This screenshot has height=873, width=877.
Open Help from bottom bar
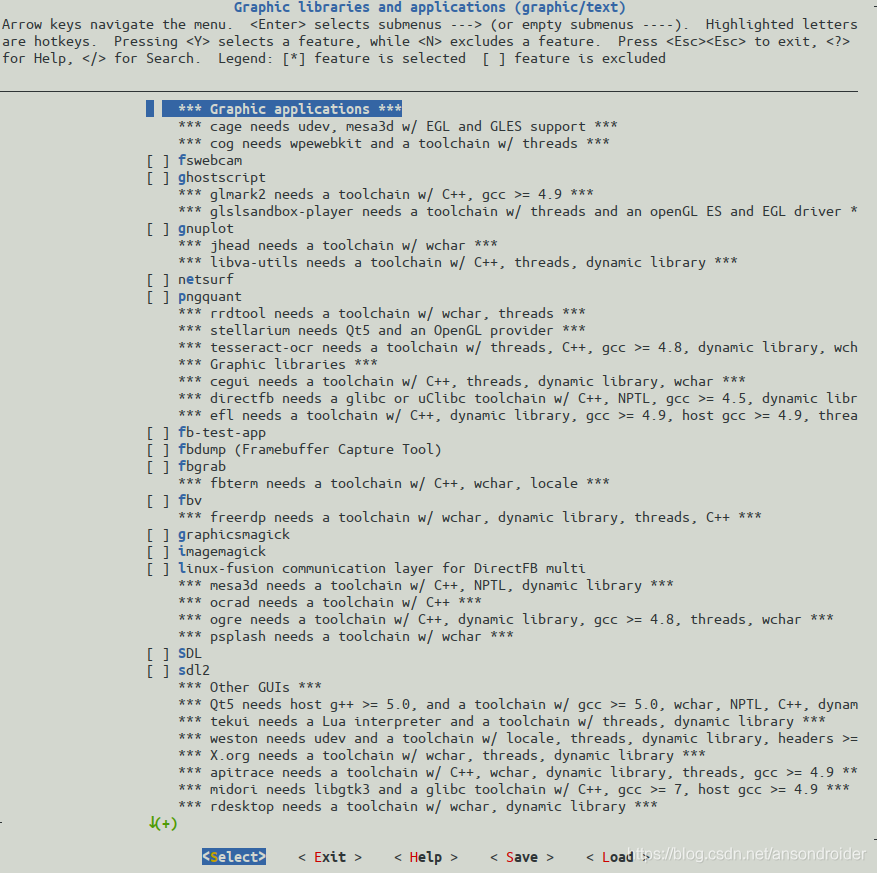pos(426,857)
